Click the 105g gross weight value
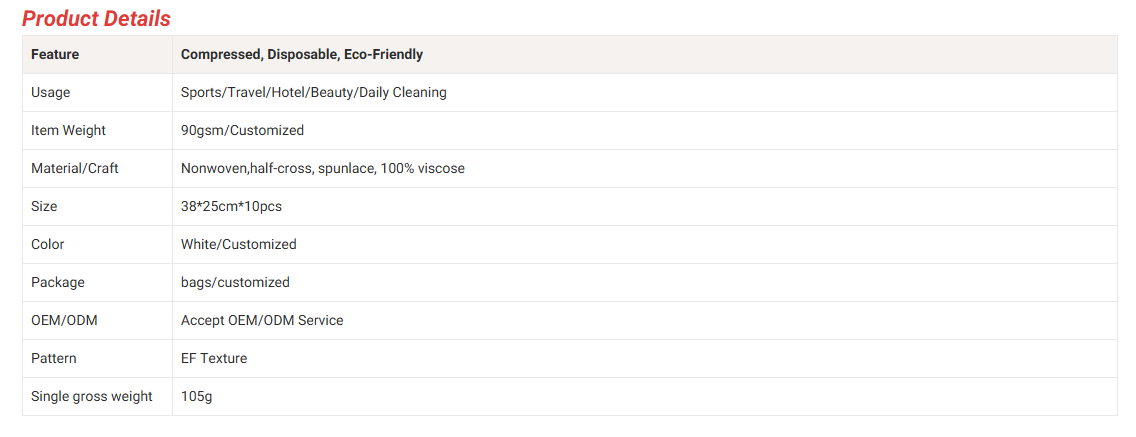The image size is (1136, 437). point(196,396)
